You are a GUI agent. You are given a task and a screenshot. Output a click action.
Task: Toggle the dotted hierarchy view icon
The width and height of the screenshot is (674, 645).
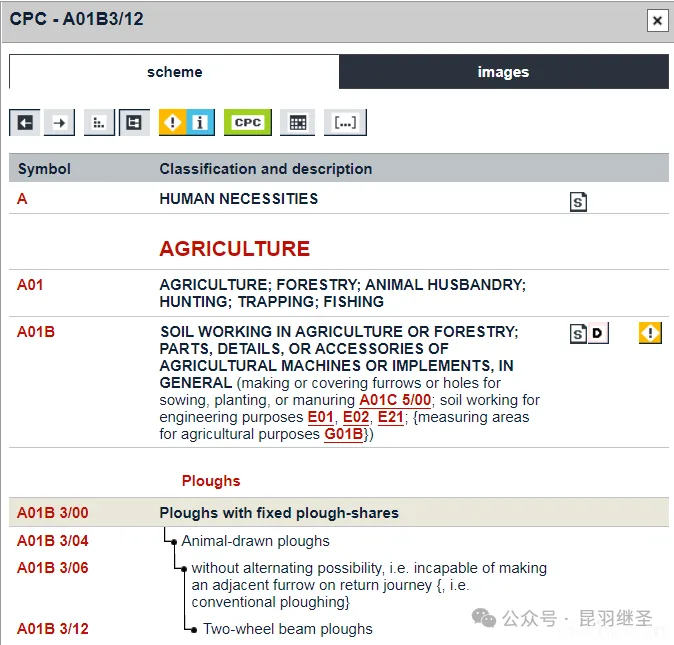coord(99,122)
